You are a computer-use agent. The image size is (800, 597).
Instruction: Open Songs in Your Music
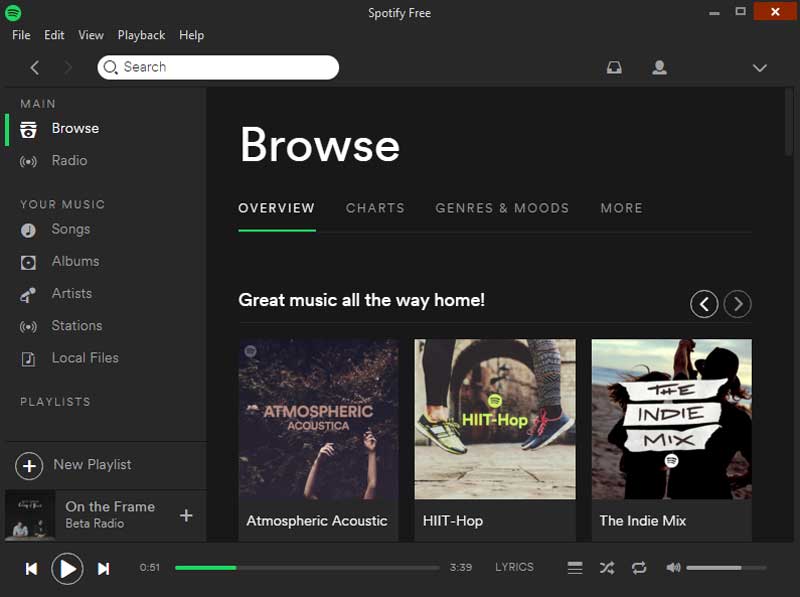coord(70,230)
